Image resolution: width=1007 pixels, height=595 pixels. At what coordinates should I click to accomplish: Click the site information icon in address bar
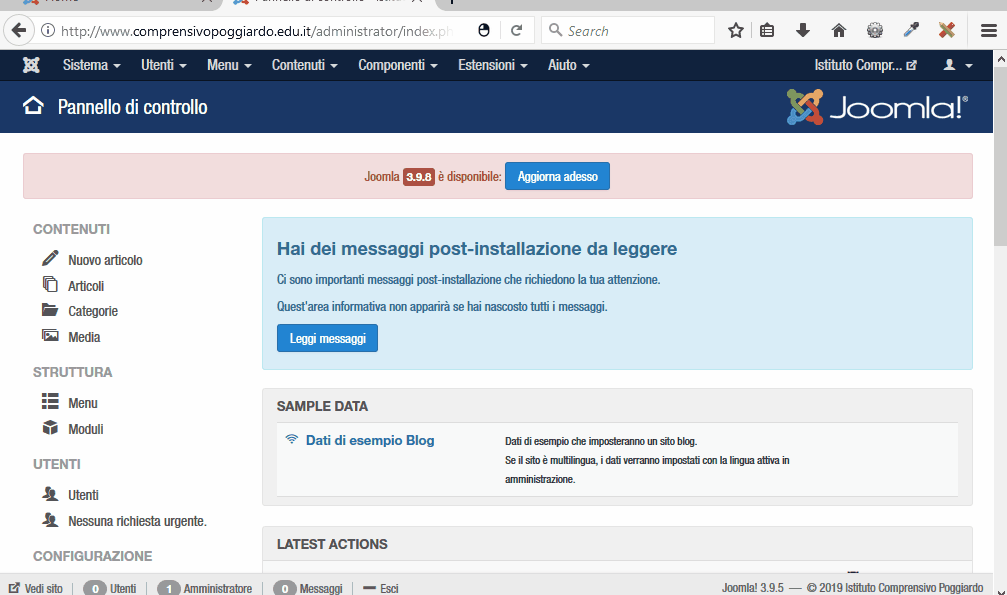pyautogui.click(x=48, y=30)
